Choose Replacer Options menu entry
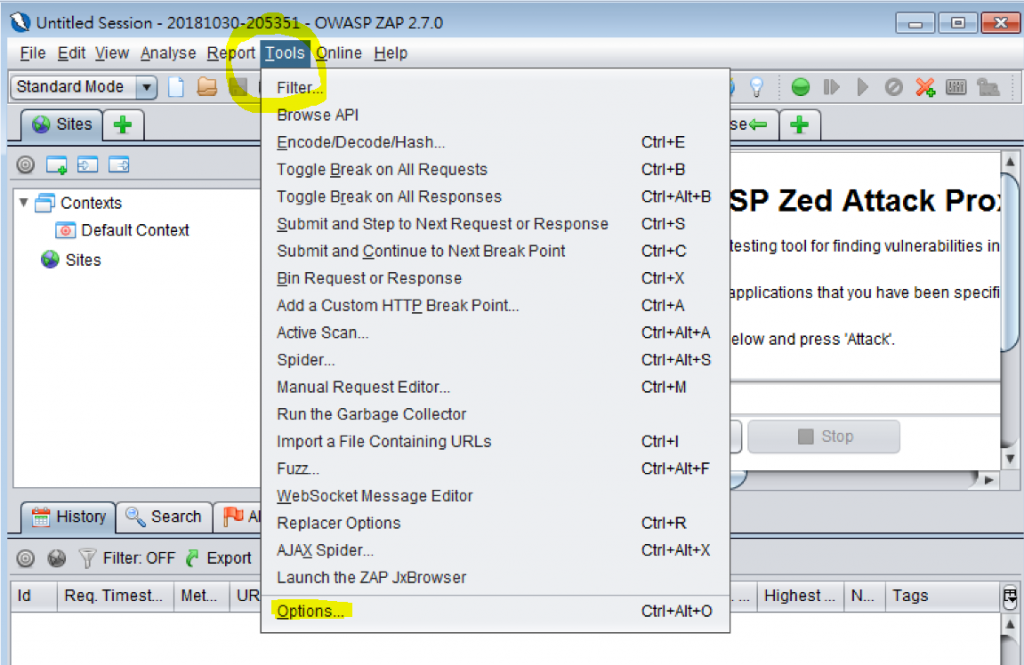The width and height of the screenshot is (1024, 665). tap(495, 523)
